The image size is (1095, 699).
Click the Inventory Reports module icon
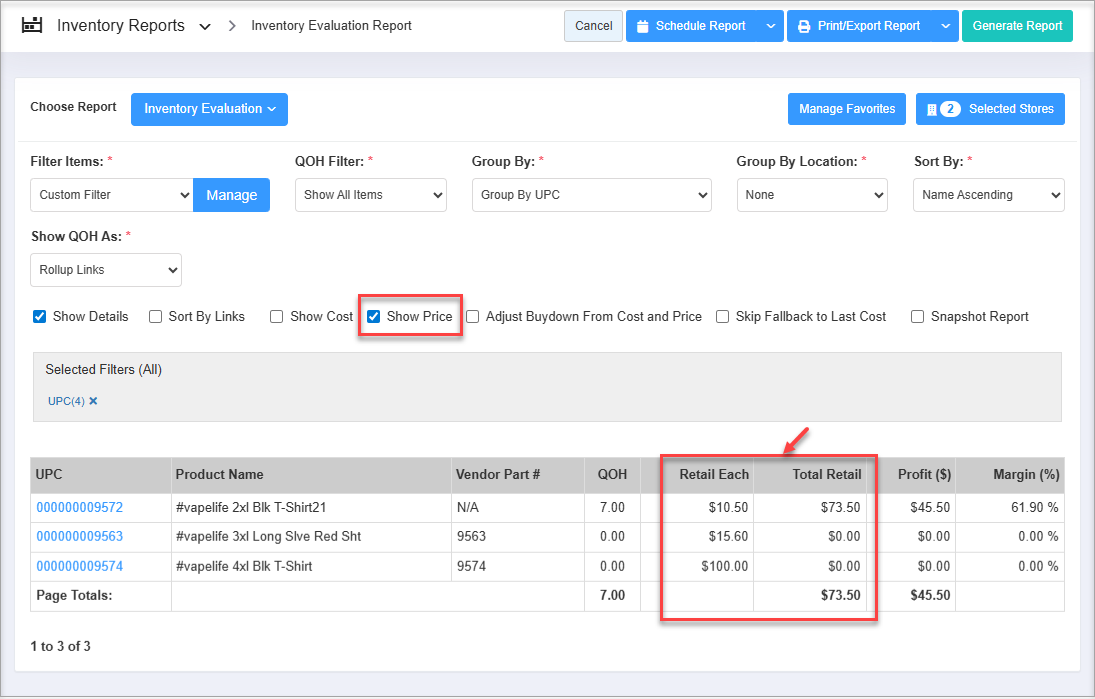pyautogui.click(x=32, y=26)
